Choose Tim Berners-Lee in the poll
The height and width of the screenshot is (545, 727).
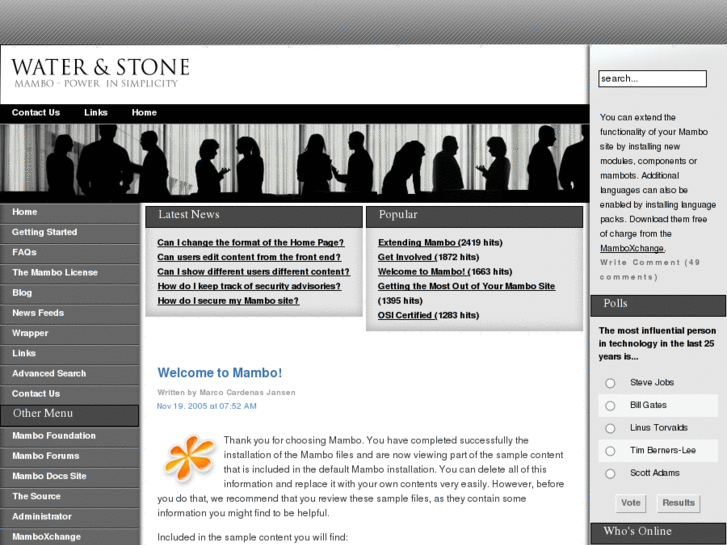click(x=610, y=451)
